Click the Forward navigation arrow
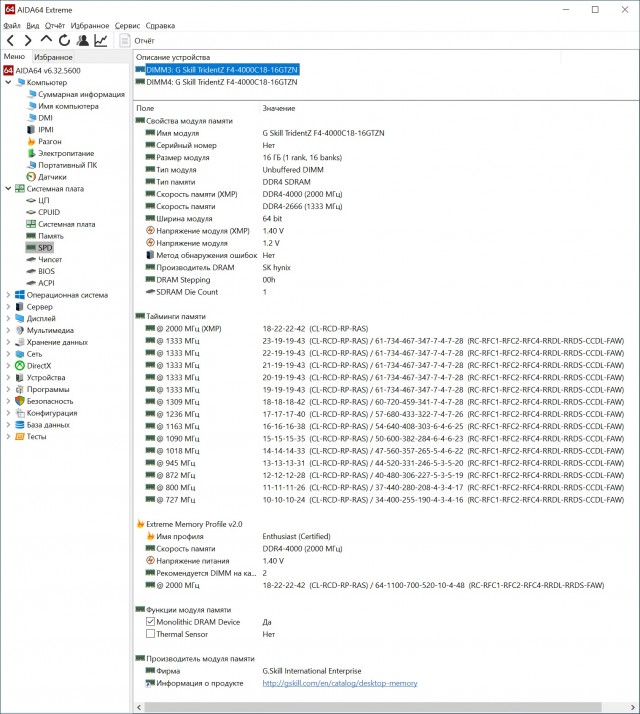Screen dimensions: 640x714 pos(28,41)
